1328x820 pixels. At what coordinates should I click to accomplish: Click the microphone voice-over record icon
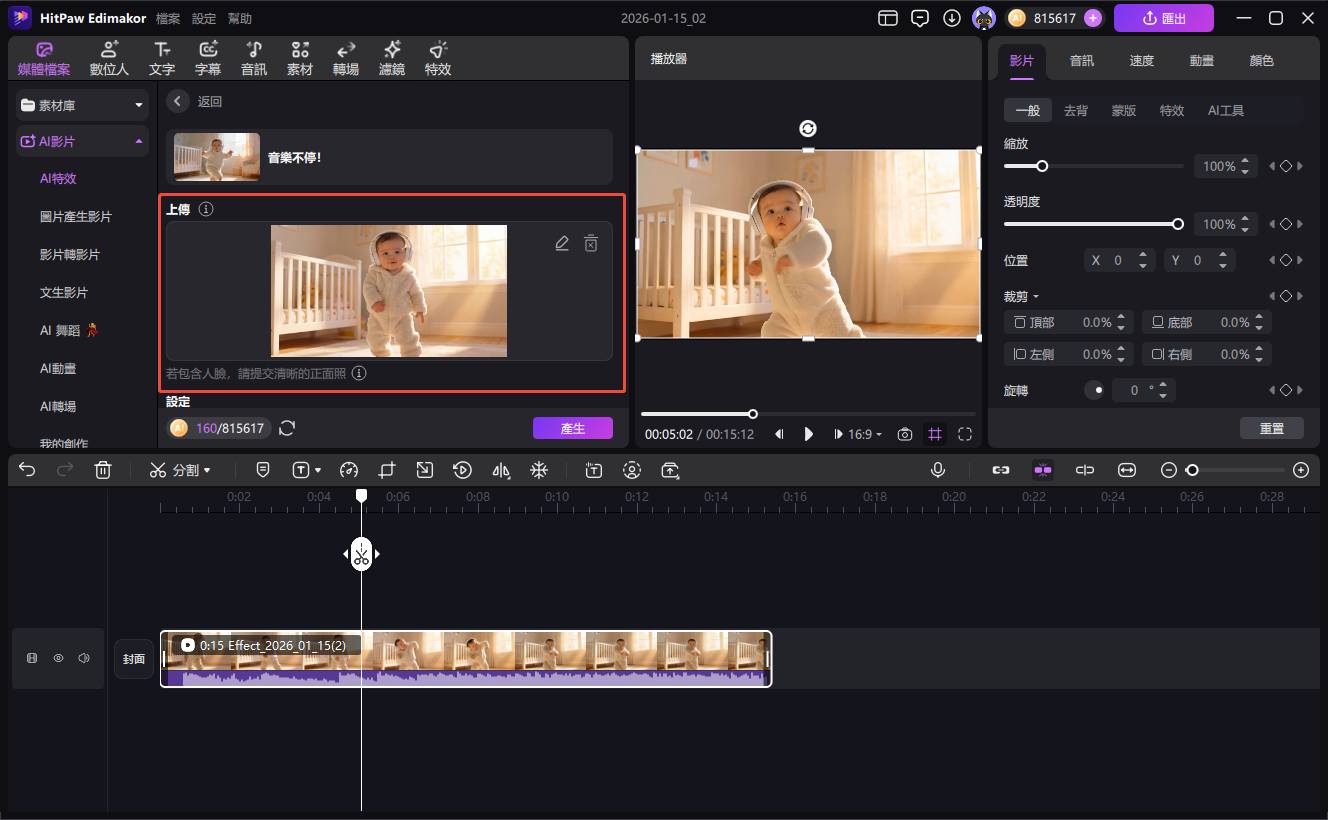pos(938,470)
